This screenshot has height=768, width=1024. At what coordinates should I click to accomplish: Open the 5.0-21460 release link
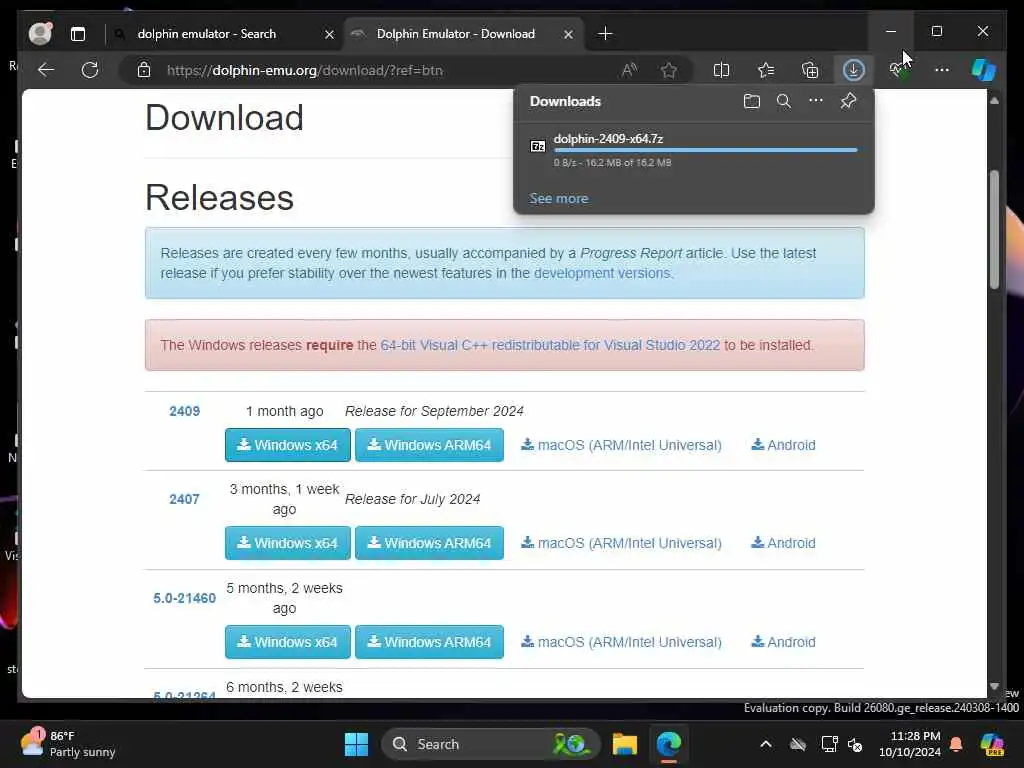184,598
